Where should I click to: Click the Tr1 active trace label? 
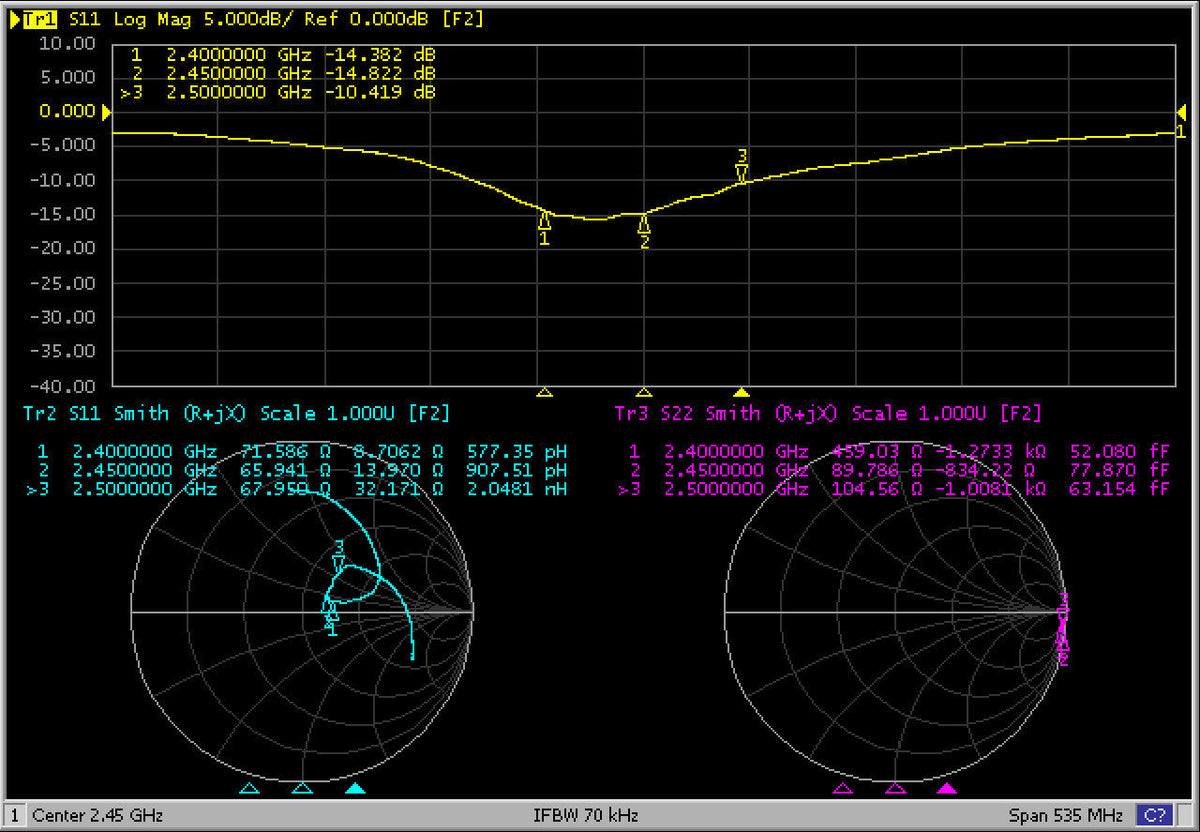point(39,19)
